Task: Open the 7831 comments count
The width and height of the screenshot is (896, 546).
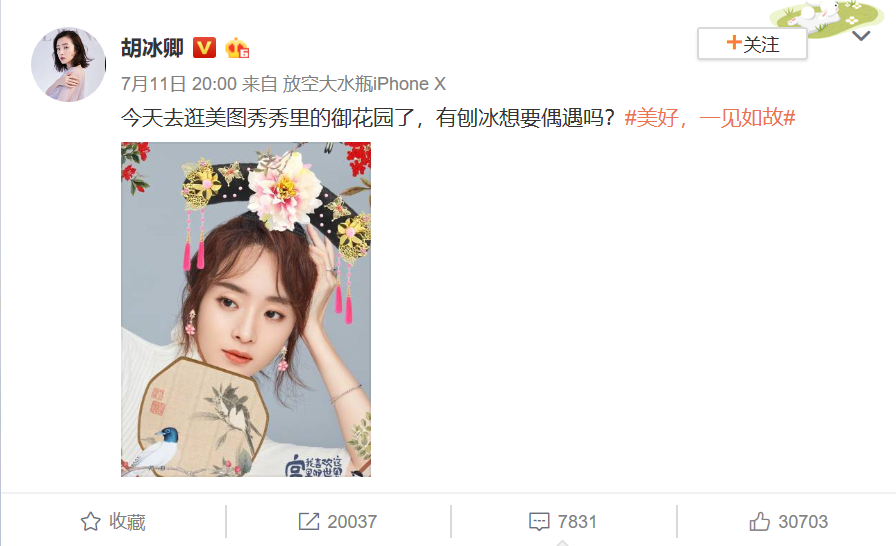Action: (577, 521)
